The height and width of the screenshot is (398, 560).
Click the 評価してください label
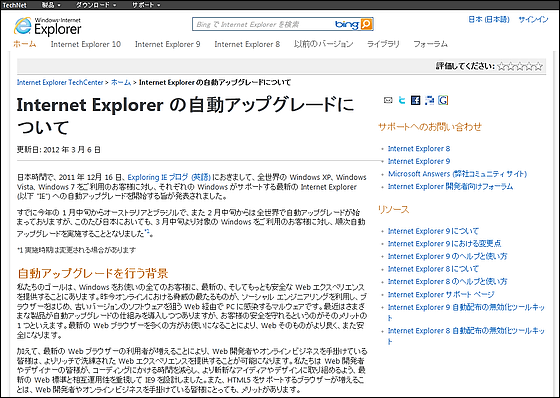pyautogui.click(x=465, y=66)
